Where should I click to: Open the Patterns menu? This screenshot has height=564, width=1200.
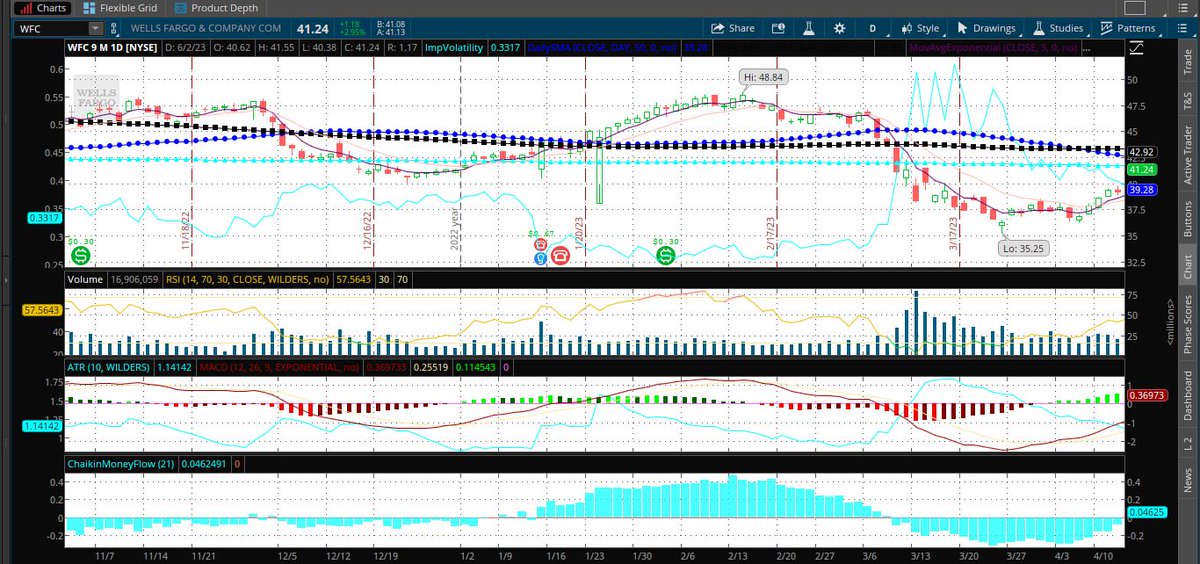1129,28
